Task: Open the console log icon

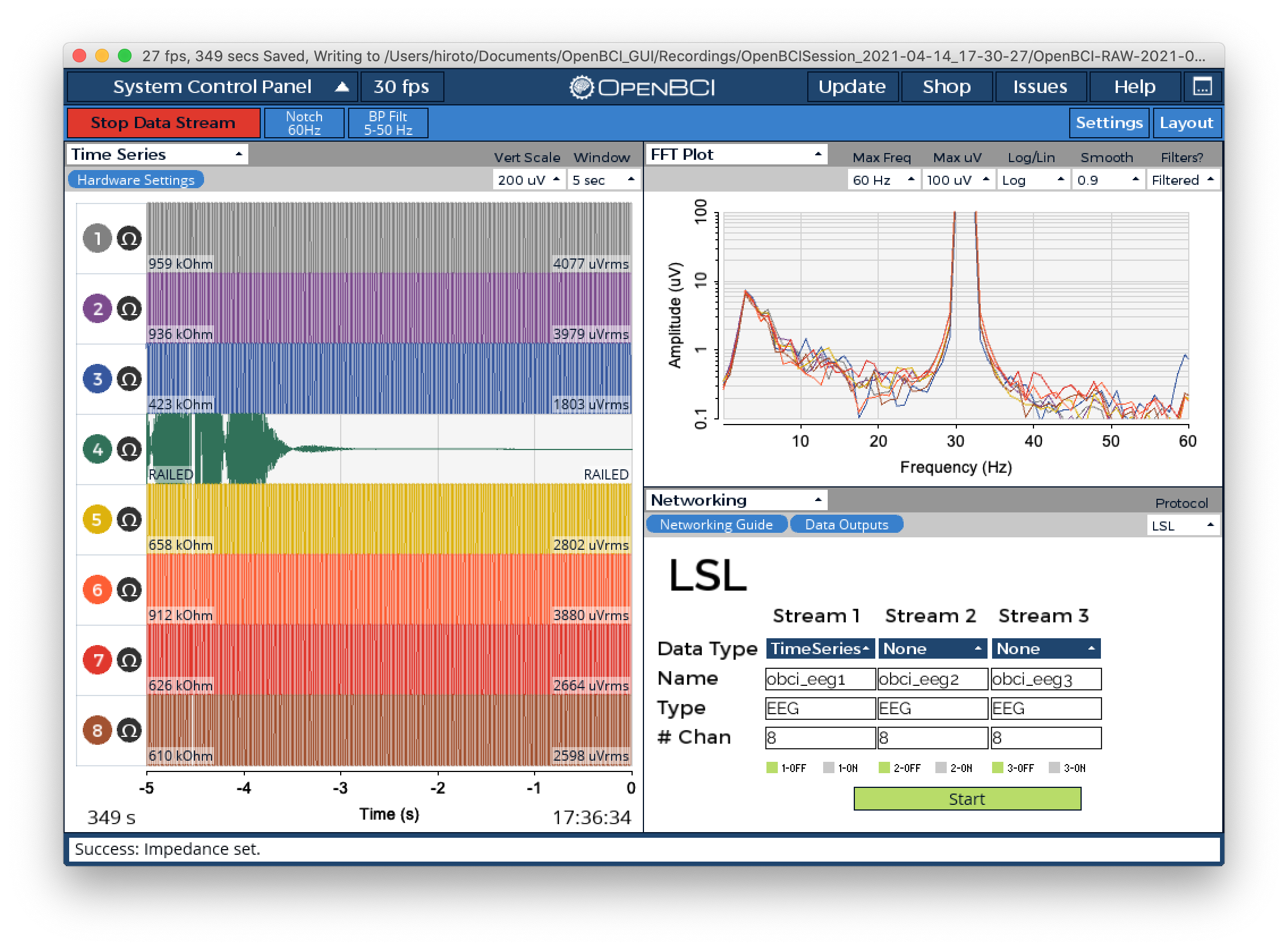Action: tap(1202, 87)
